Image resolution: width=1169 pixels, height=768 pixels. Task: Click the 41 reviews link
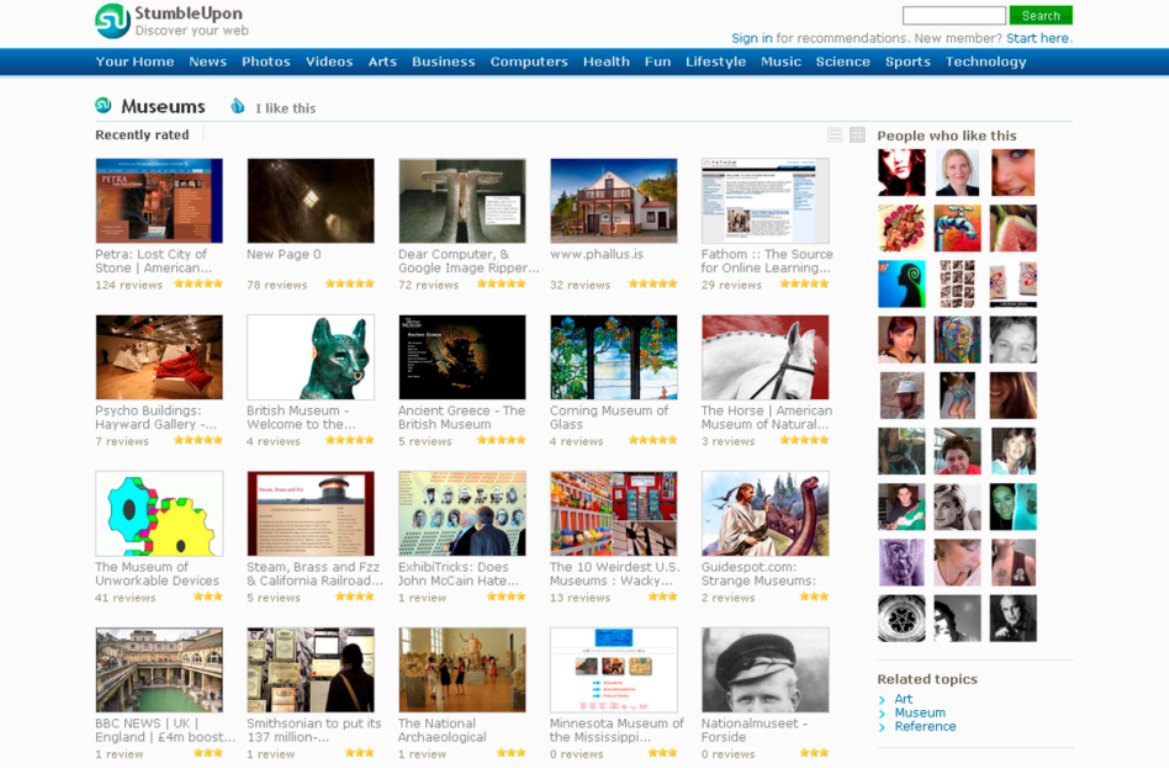[x=125, y=598]
